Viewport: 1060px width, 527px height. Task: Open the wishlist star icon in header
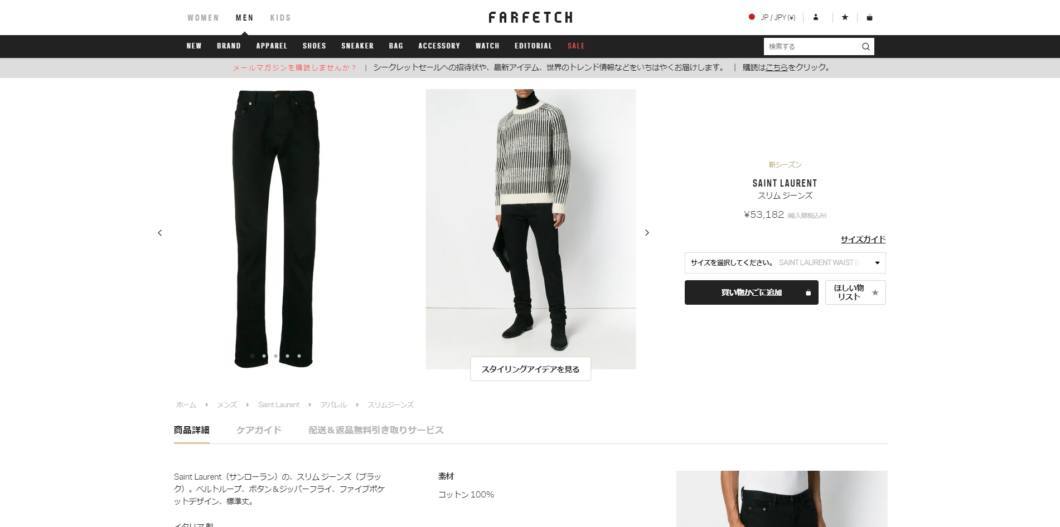(x=844, y=18)
